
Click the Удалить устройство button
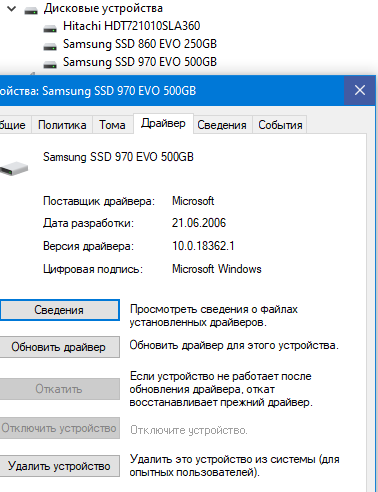(x=59, y=466)
